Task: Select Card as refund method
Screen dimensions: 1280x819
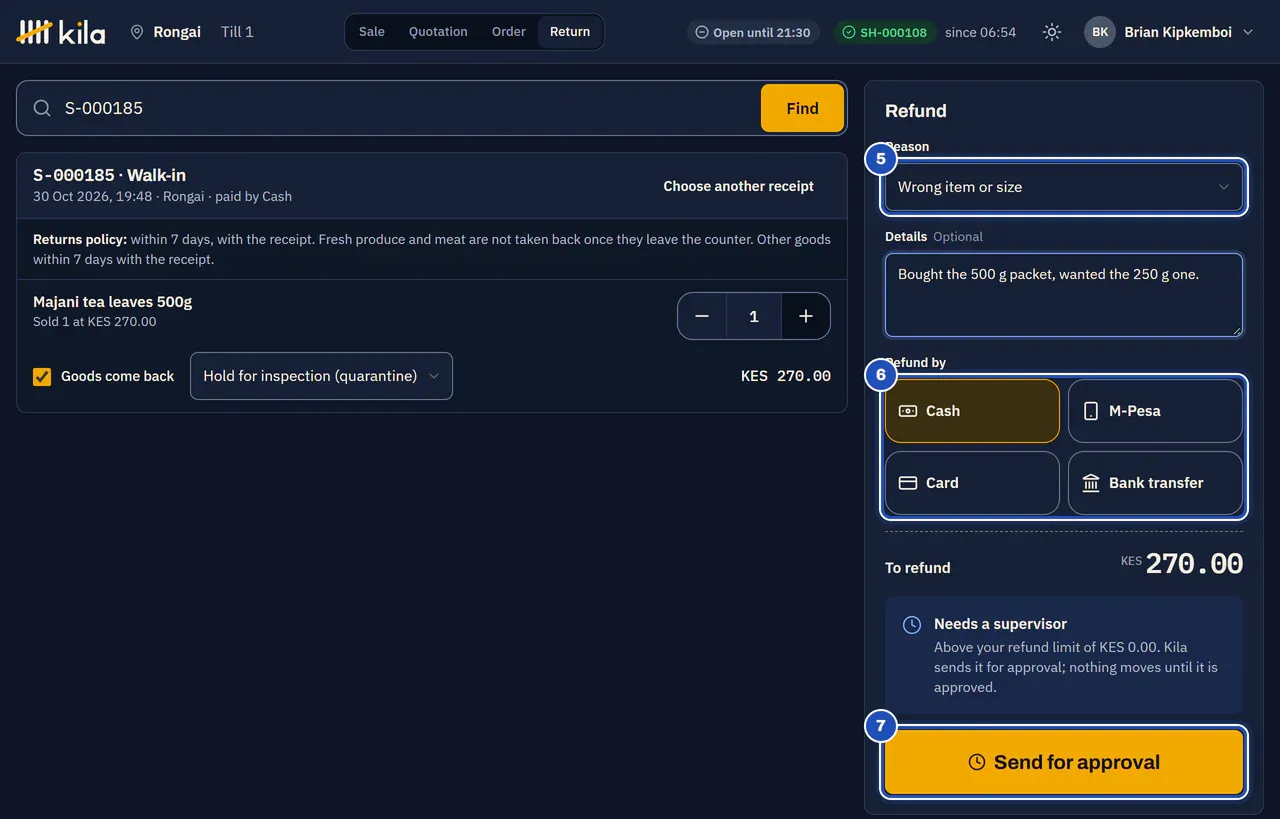Action: click(x=972, y=483)
